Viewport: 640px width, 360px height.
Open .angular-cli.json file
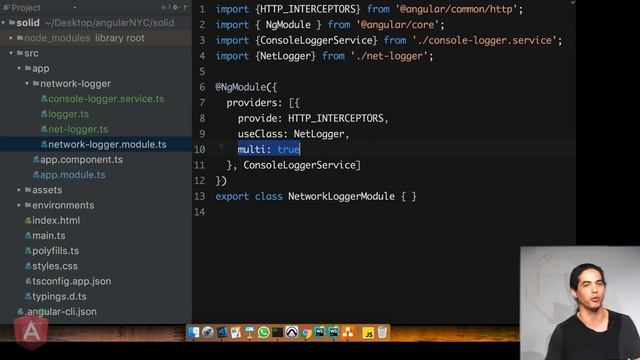pos(61,311)
